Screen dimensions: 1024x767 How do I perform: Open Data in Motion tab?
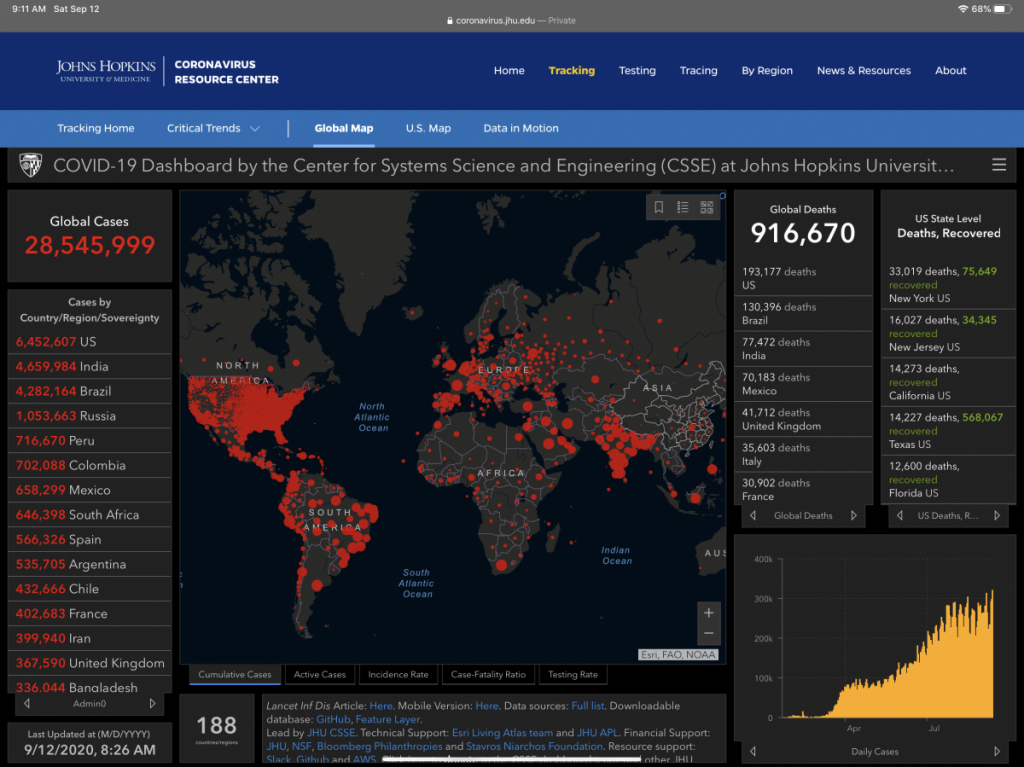(521, 128)
